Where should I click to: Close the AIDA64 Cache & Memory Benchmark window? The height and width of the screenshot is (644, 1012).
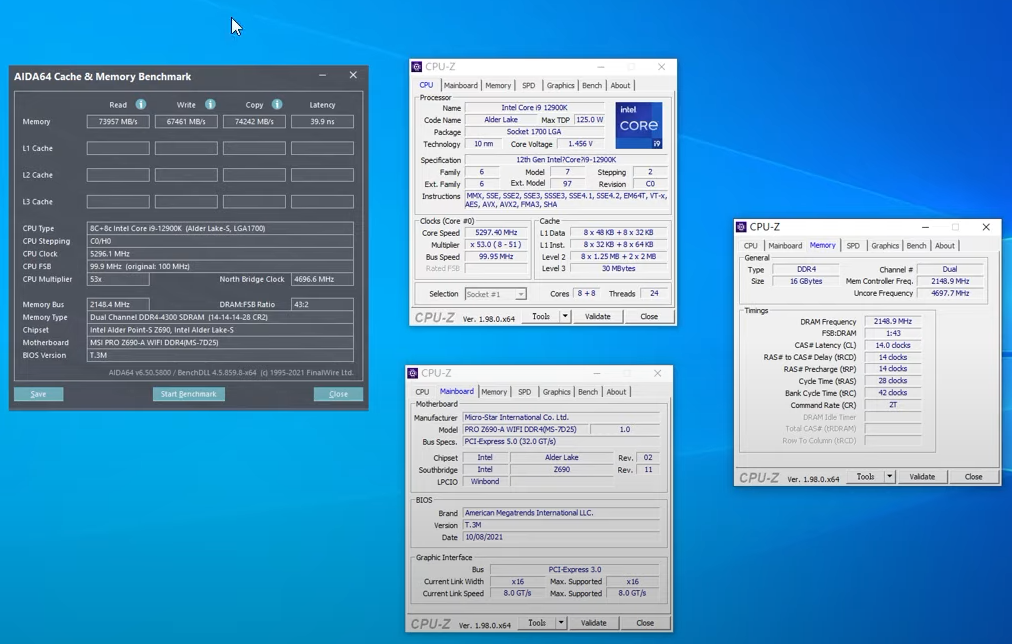(353, 75)
